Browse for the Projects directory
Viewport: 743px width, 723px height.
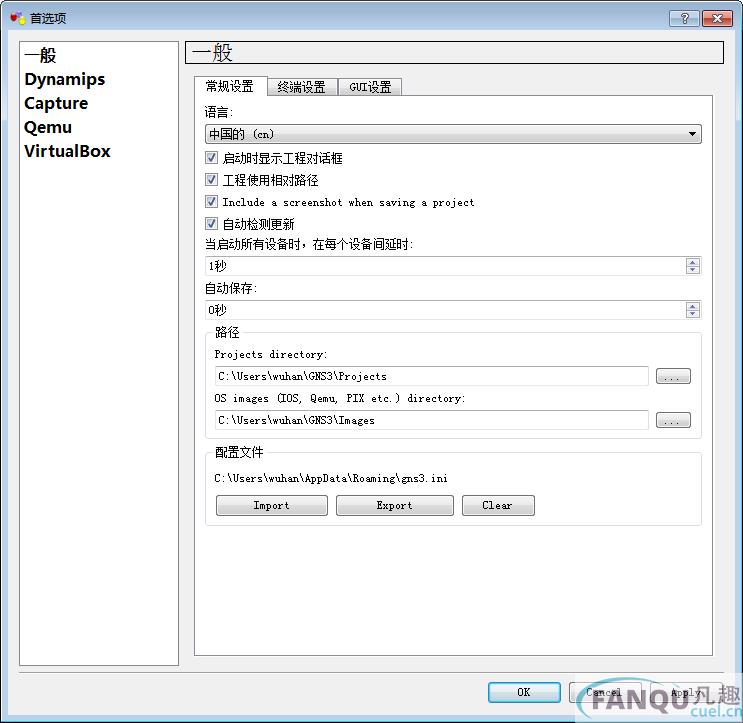pos(673,377)
